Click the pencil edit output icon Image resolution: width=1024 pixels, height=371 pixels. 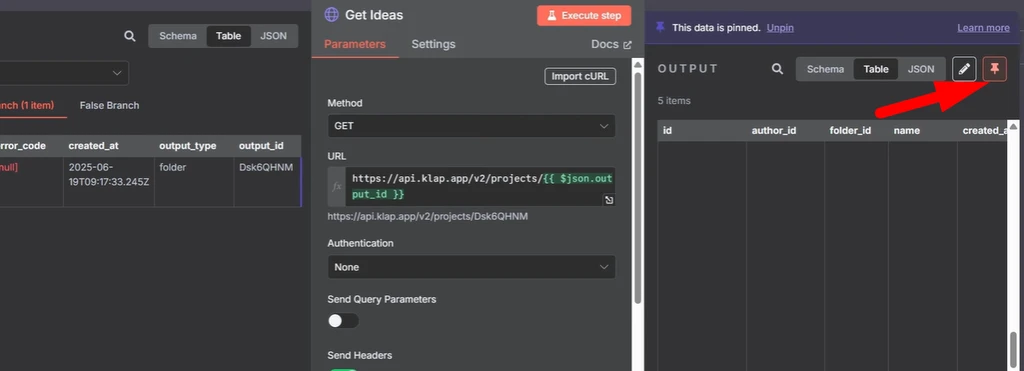click(964, 69)
